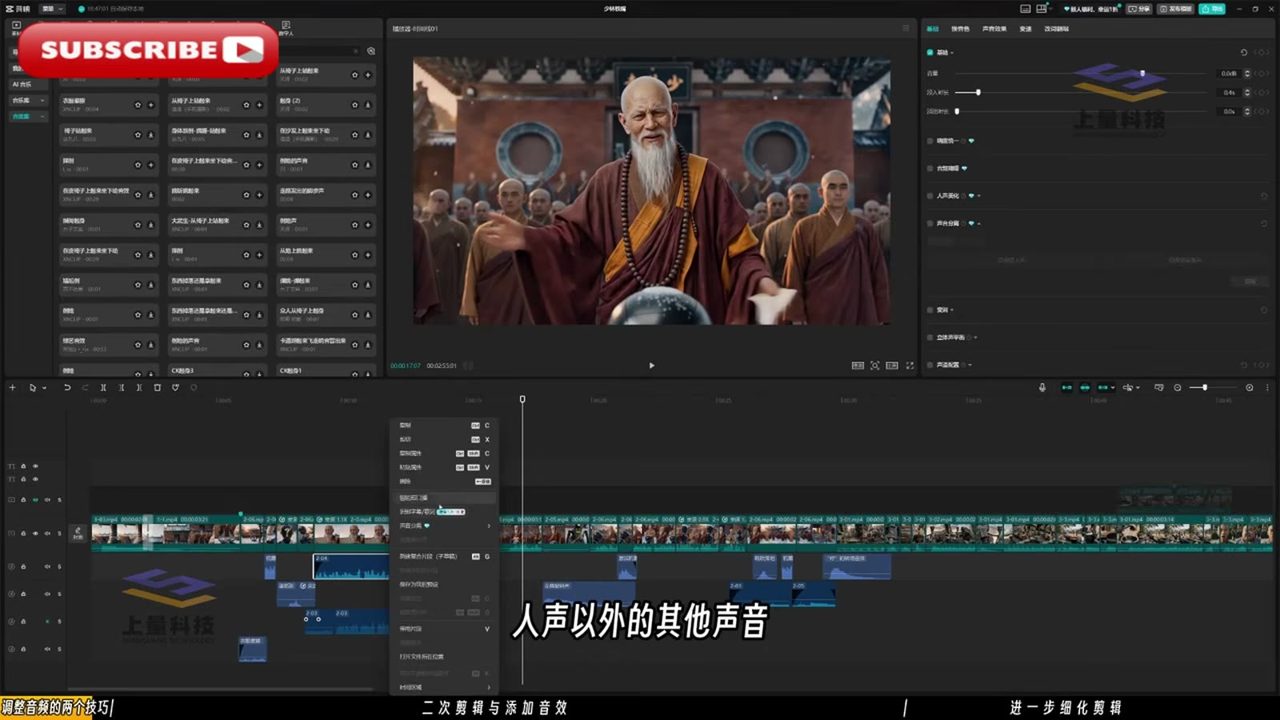Enter fullscreen preview in the player
The image size is (1280, 720).
click(909, 366)
